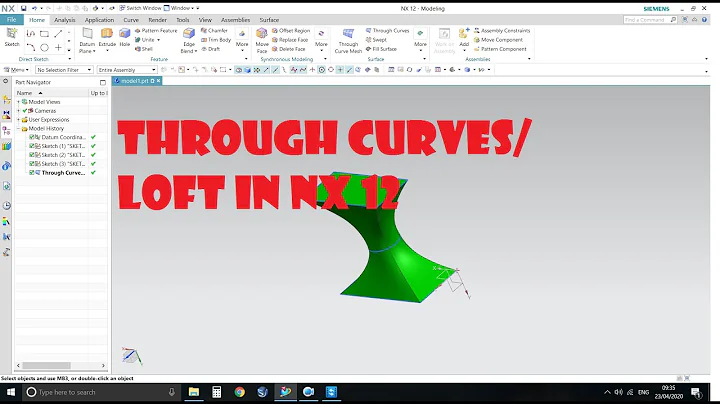Click the Name column header
Image resolution: width=720 pixels, height=404 pixels.
pos(51,93)
